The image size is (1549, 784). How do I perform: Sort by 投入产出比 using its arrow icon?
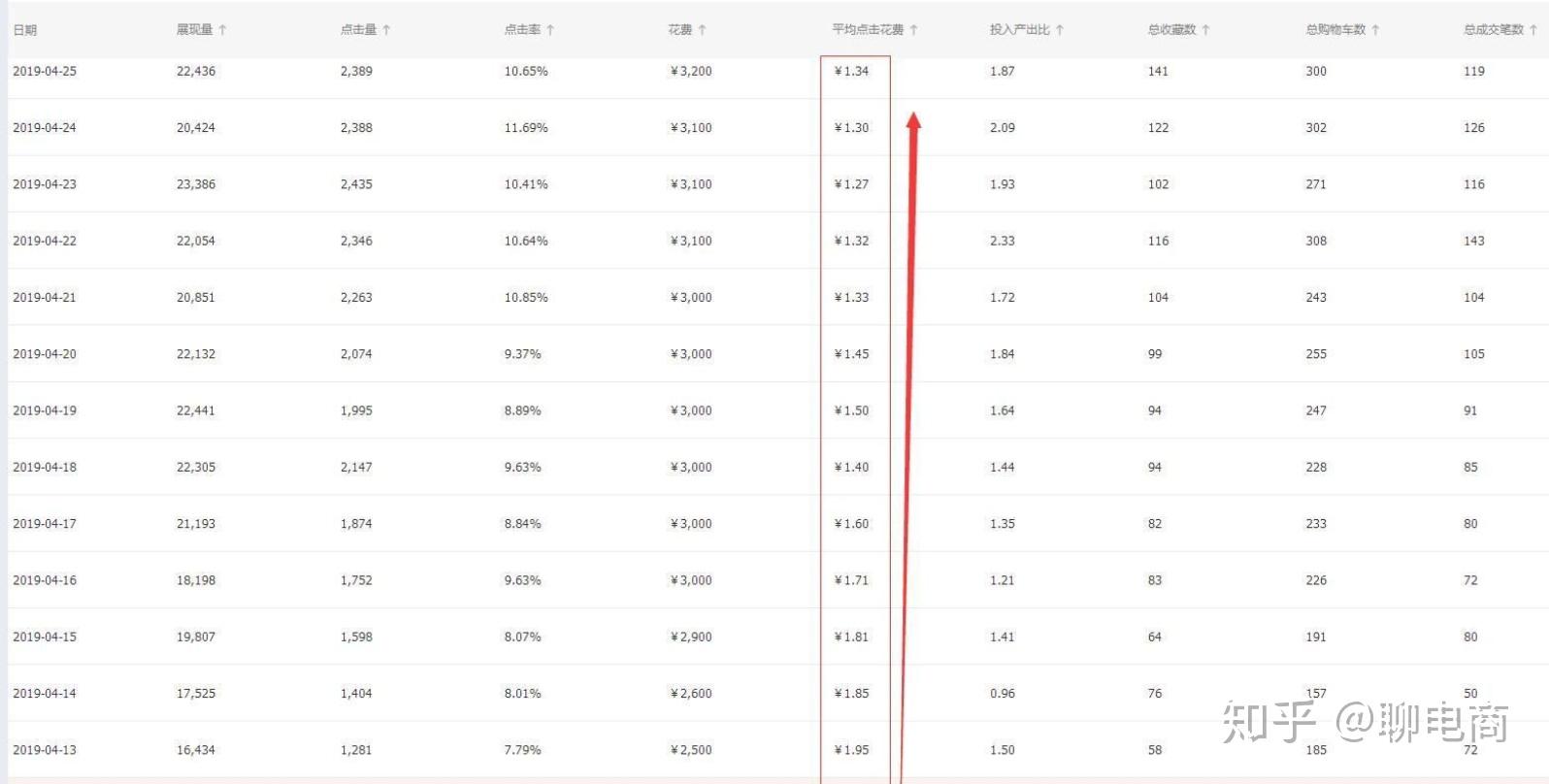click(x=1060, y=30)
